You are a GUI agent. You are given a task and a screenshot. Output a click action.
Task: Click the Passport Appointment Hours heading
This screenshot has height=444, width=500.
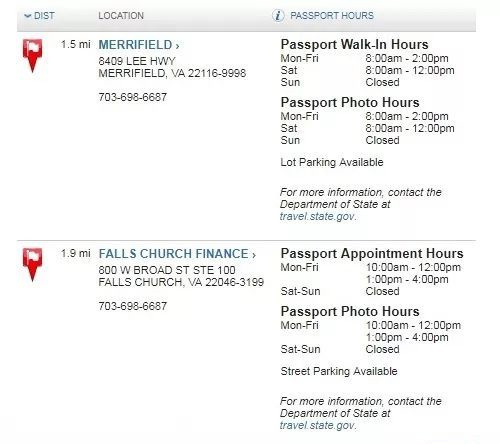coord(372,253)
